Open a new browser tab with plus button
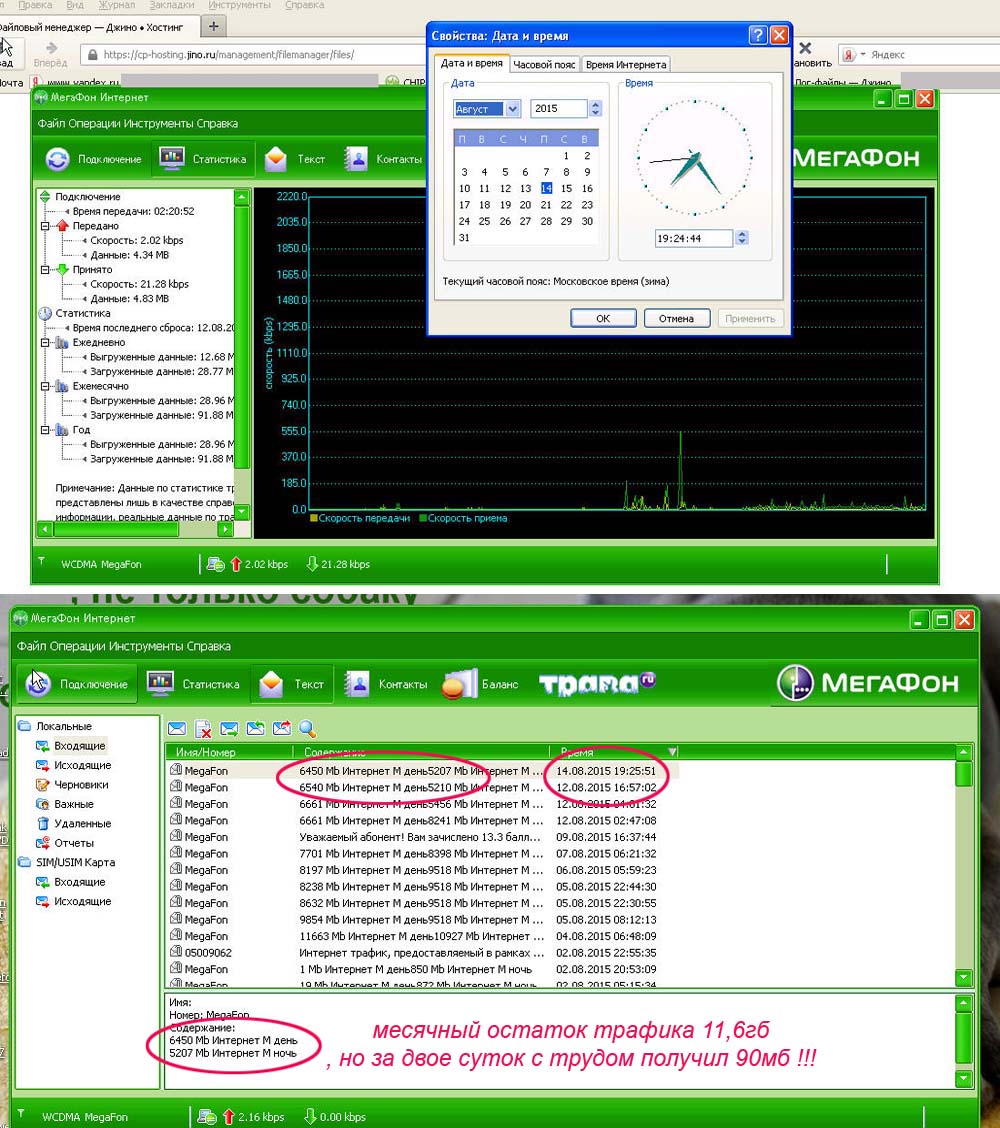 (214, 27)
